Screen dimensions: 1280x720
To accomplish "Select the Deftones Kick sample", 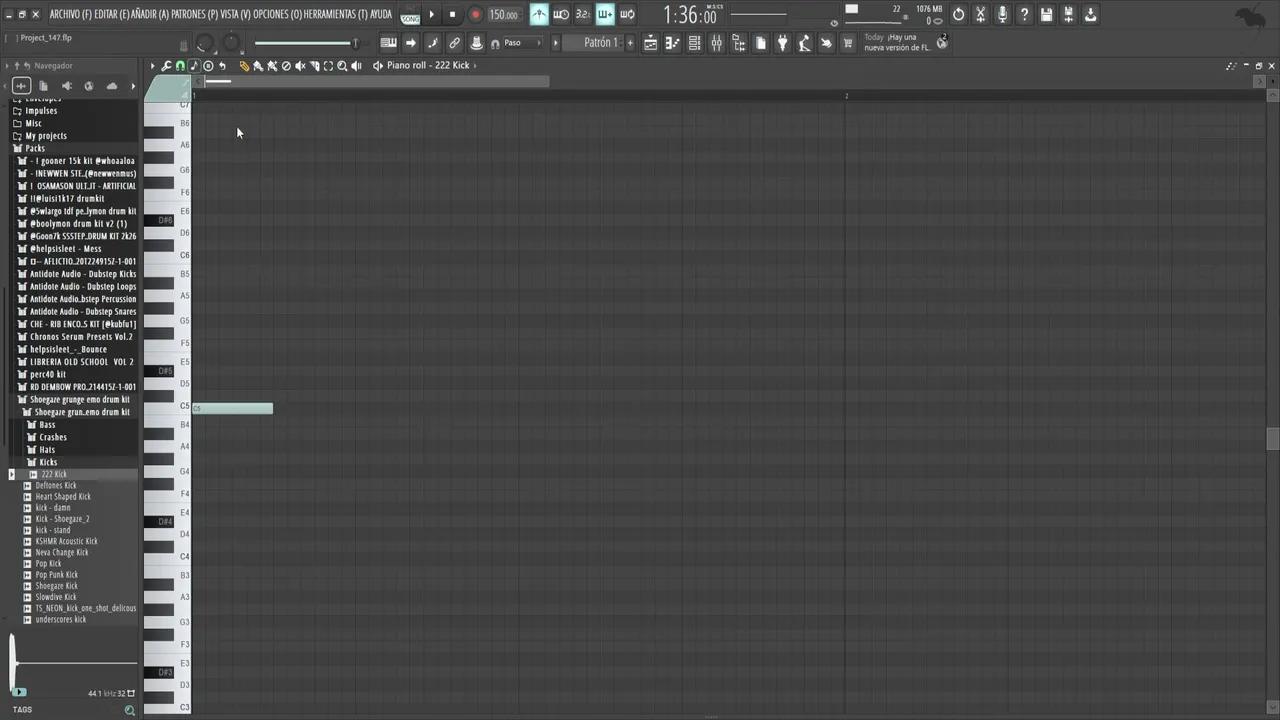I will (x=56, y=485).
